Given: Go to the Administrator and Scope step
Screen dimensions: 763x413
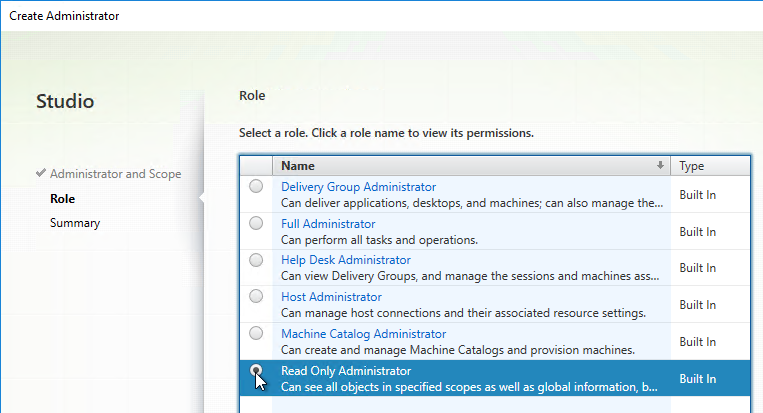Looking at the screenshot, I should 115,174.
